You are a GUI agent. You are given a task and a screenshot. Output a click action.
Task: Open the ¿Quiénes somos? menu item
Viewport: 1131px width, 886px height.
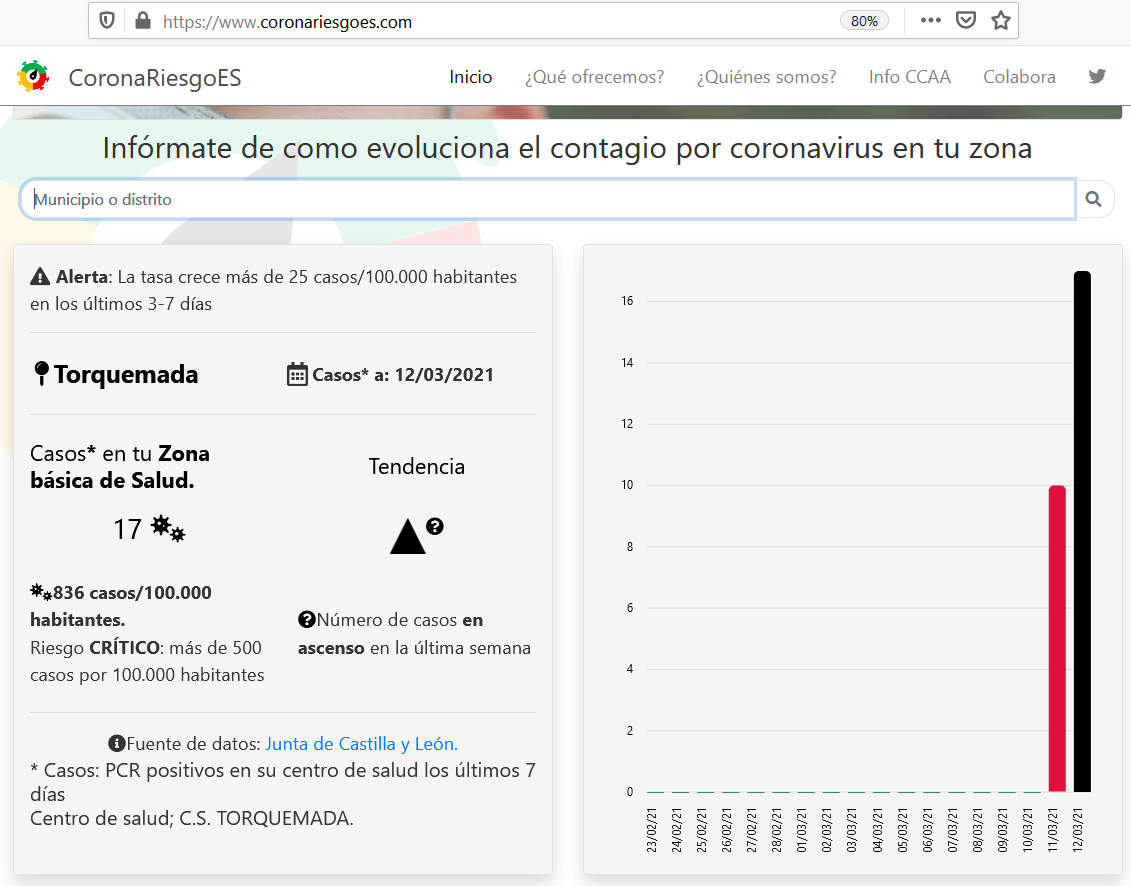[x=766, y=76]
